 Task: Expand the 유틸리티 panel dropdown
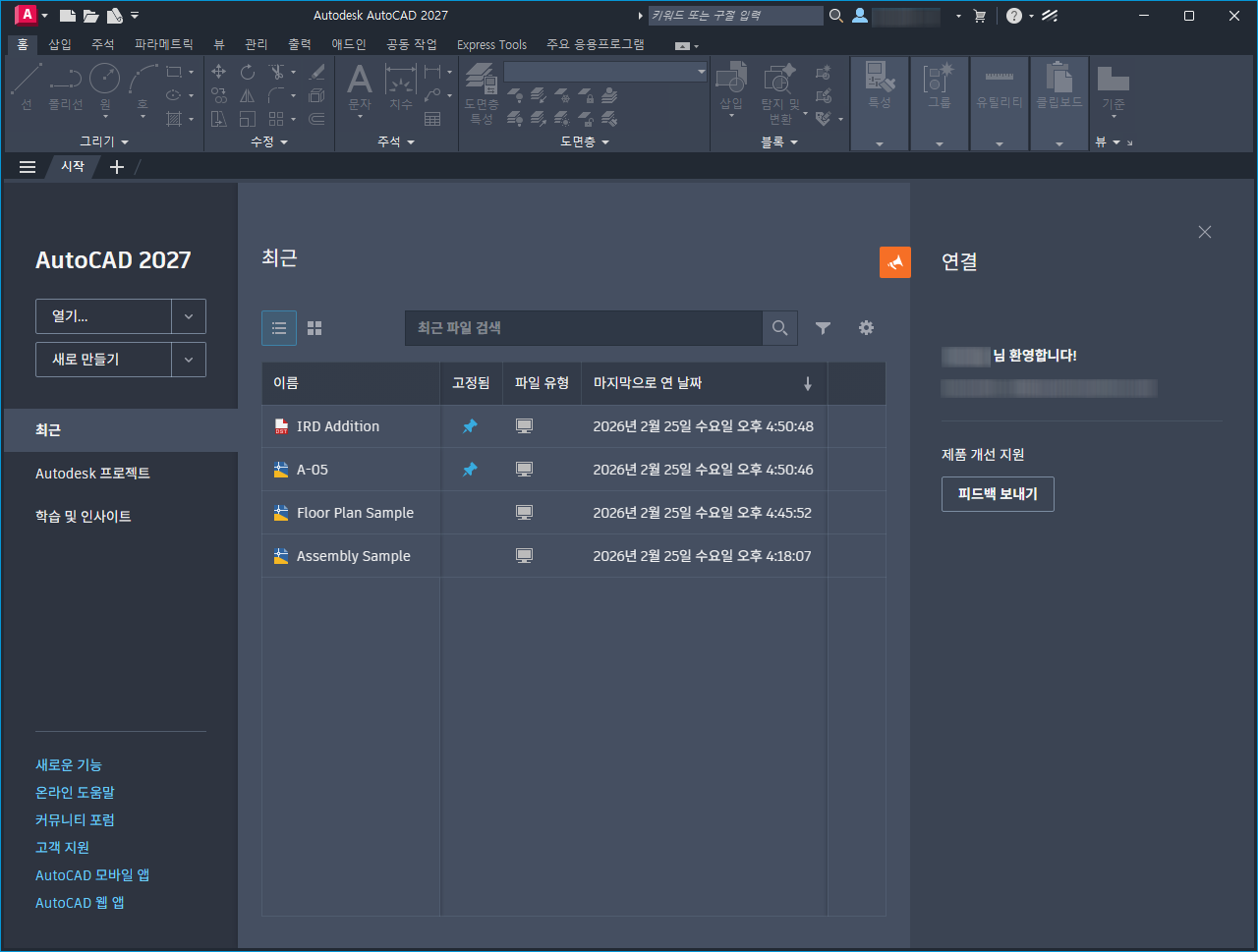coord(1000,143)
